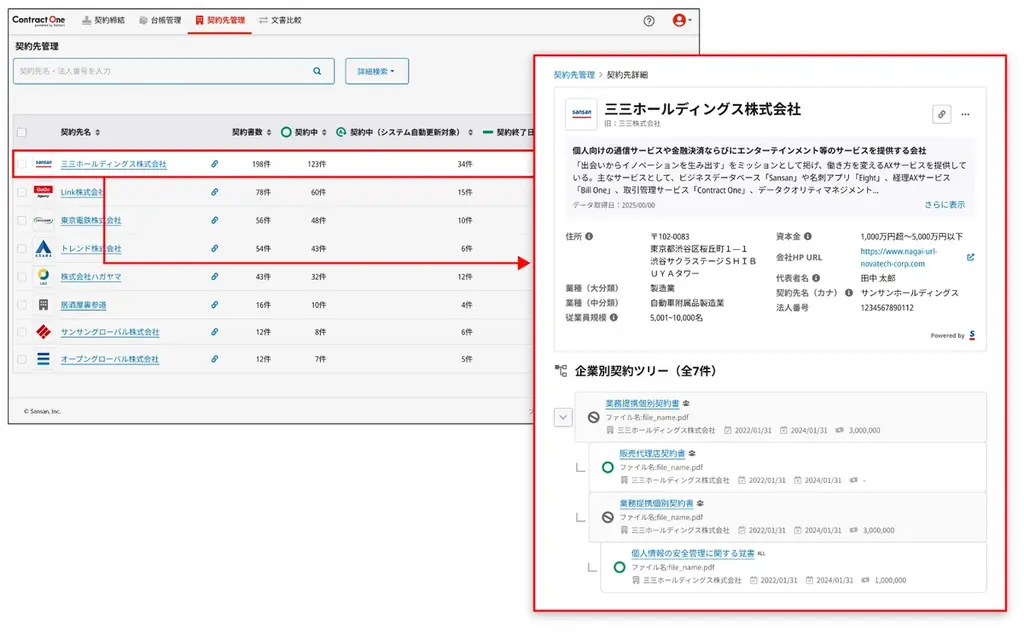This screenshot has width=1024, height=633.
Task: Click the link icon in company detail header
Action: 942,114
